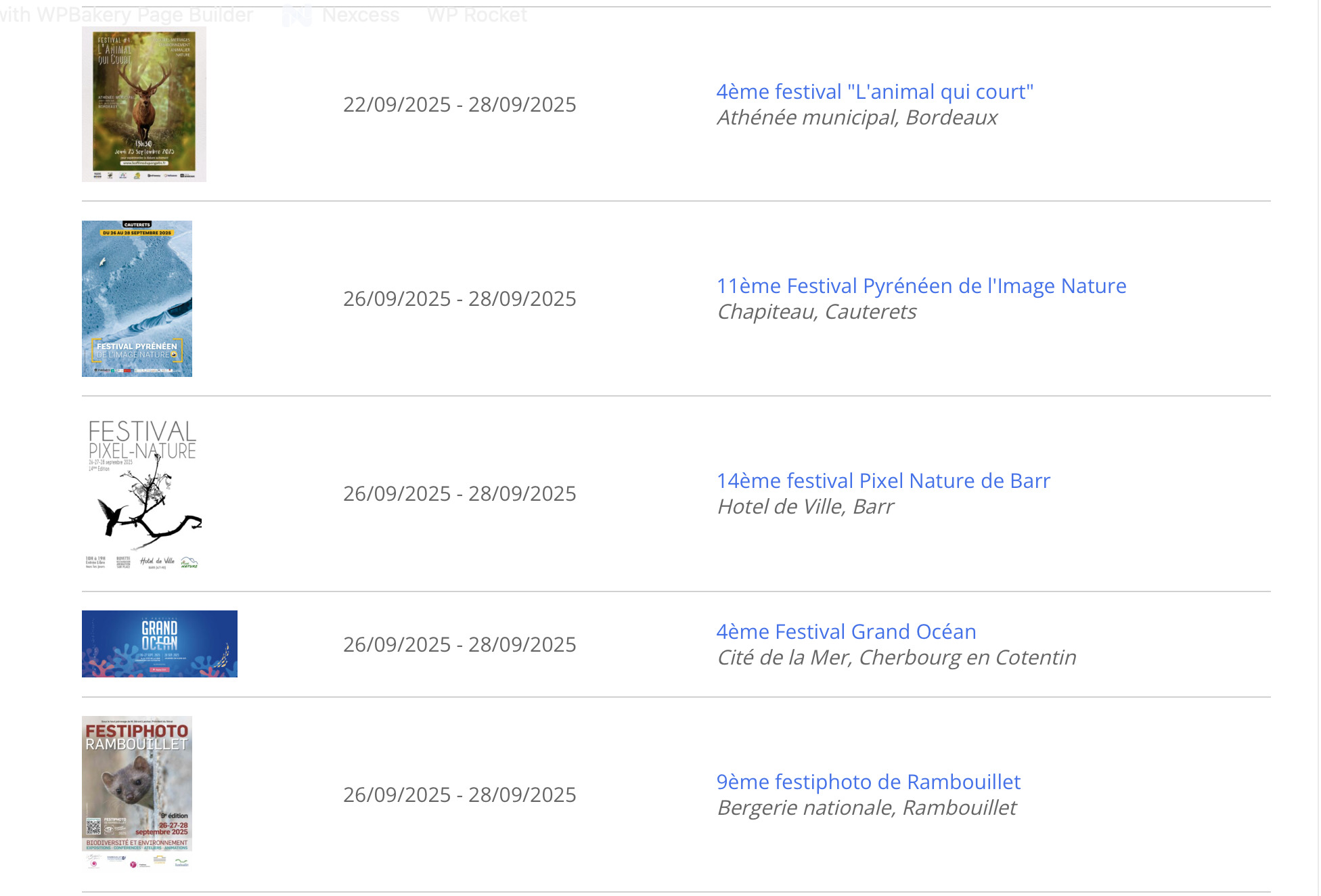
Task: Click the Festival Pixel-Nature hummingbird poster
Action: coord(143,493)
